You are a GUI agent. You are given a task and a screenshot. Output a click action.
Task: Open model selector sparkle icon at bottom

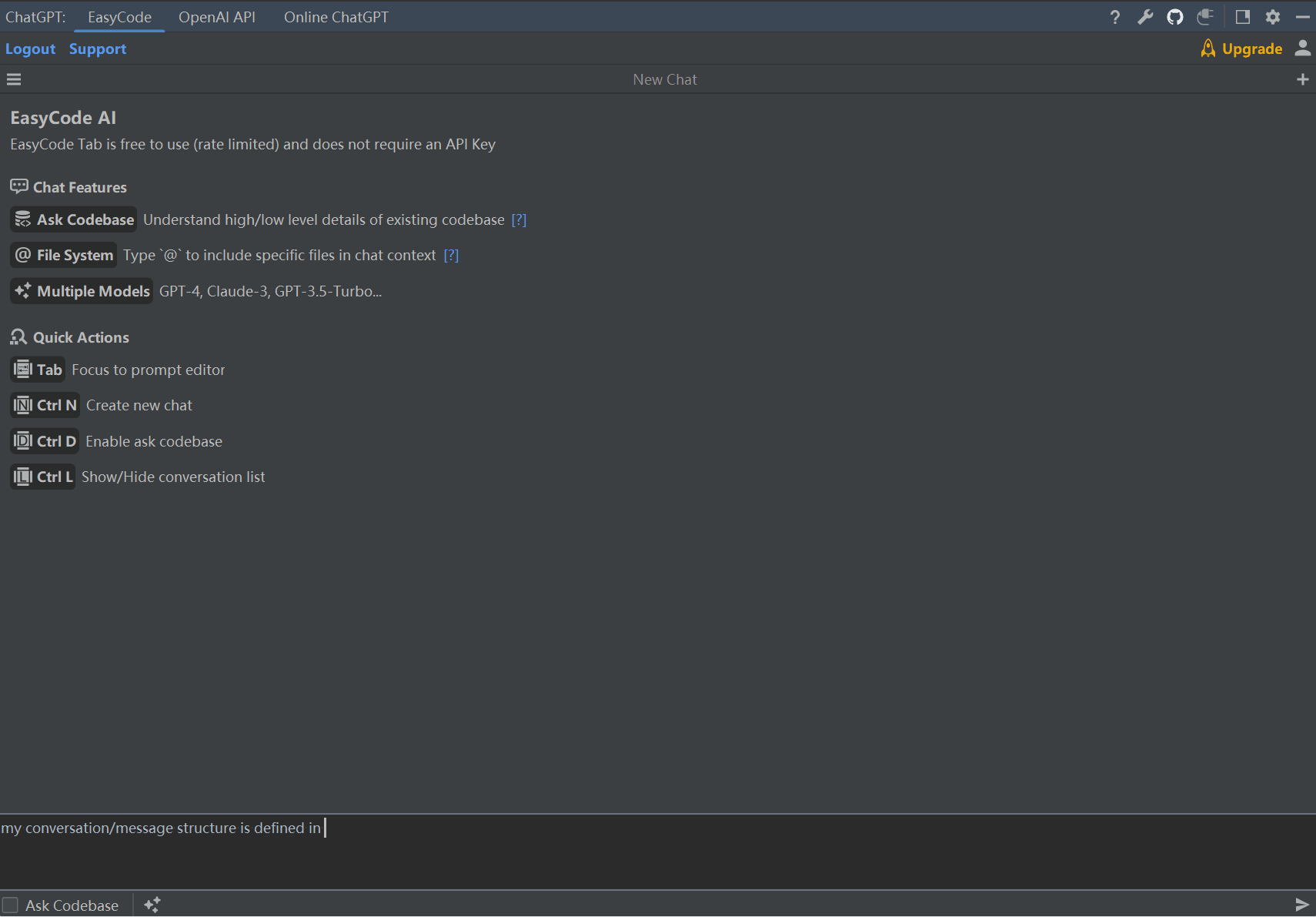[x=152, y=905]
